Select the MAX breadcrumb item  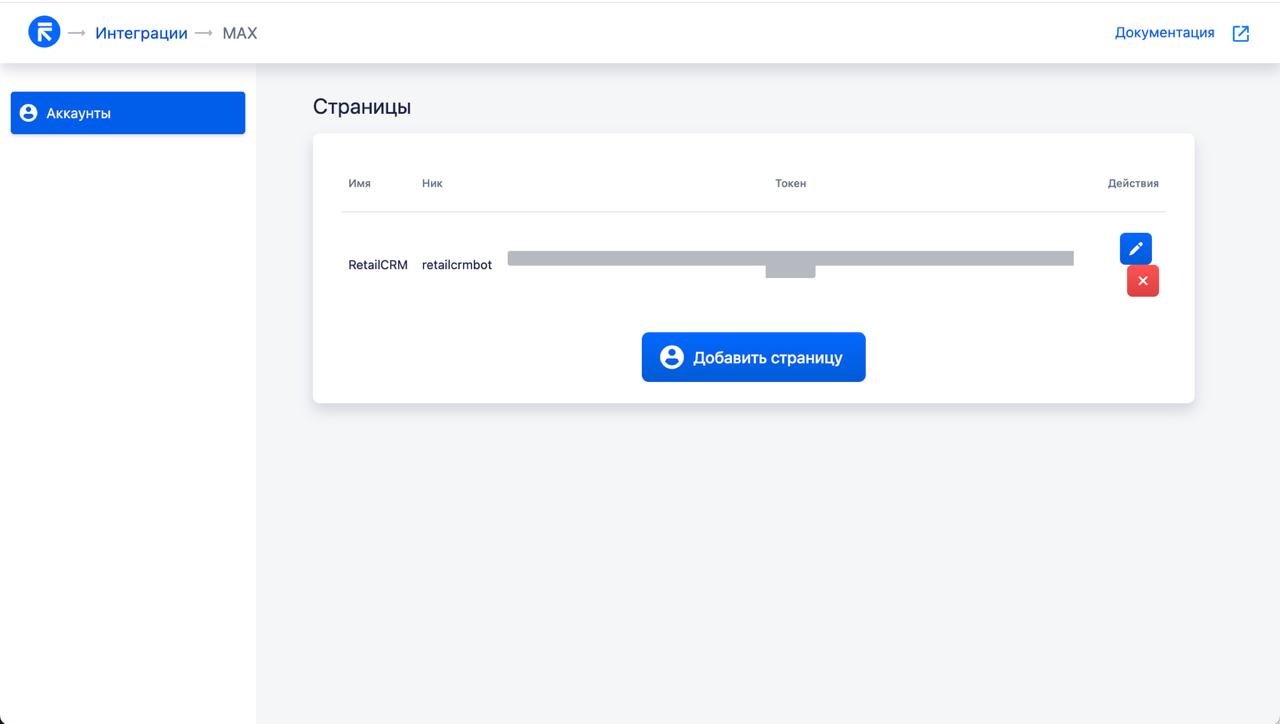coord(239,33)
